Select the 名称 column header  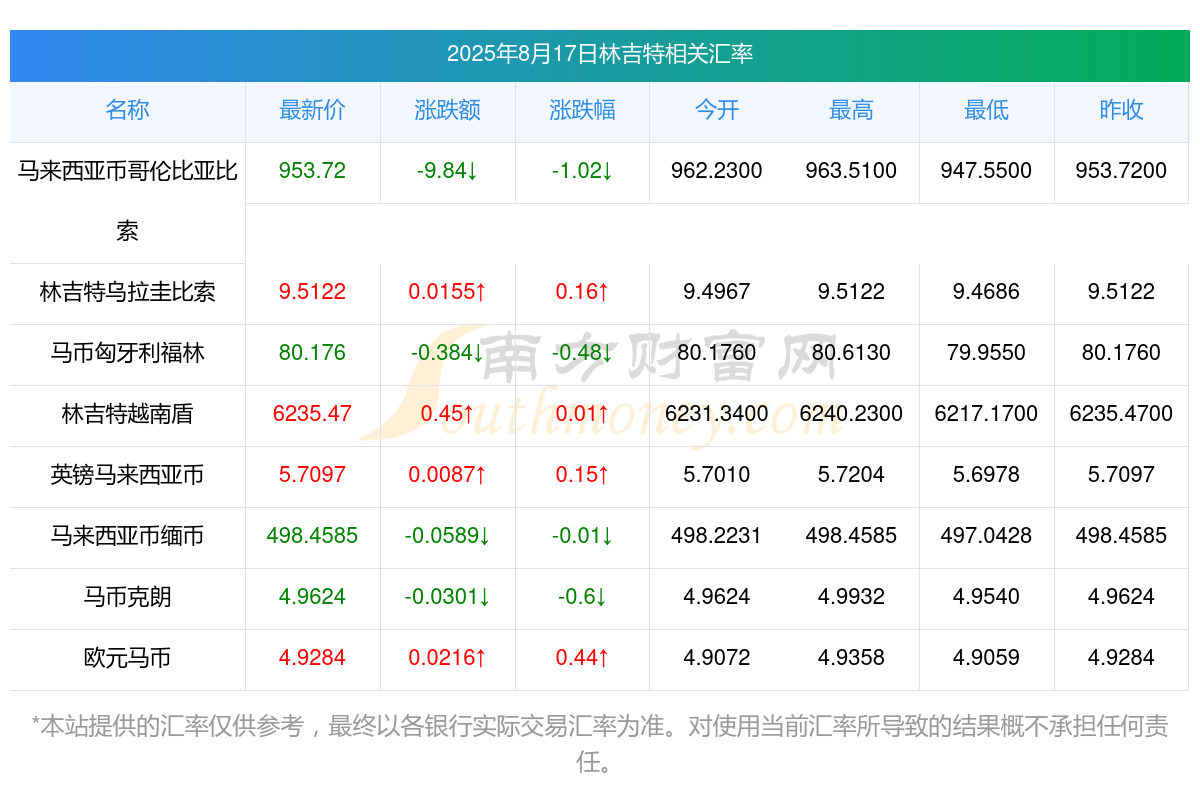click(127, 110)
